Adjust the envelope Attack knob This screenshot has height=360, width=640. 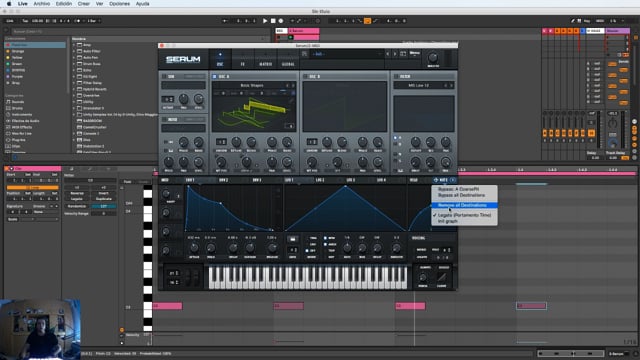(194, 248)
